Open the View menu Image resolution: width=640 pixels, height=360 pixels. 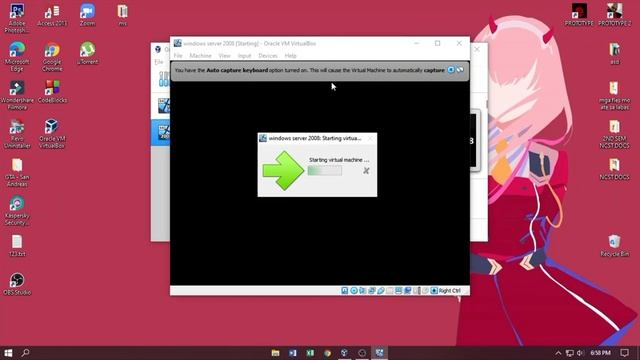pyautogui.click(x=224, y=56)
